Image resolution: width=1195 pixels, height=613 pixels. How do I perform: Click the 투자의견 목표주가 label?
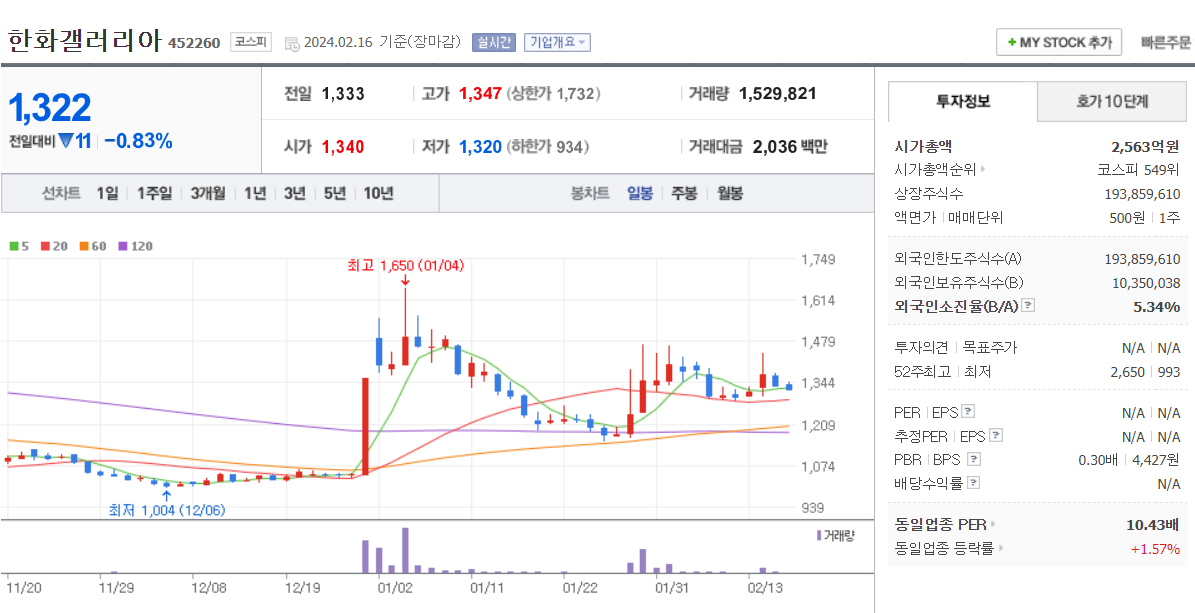pyautogui.click(x=955, y=348)
